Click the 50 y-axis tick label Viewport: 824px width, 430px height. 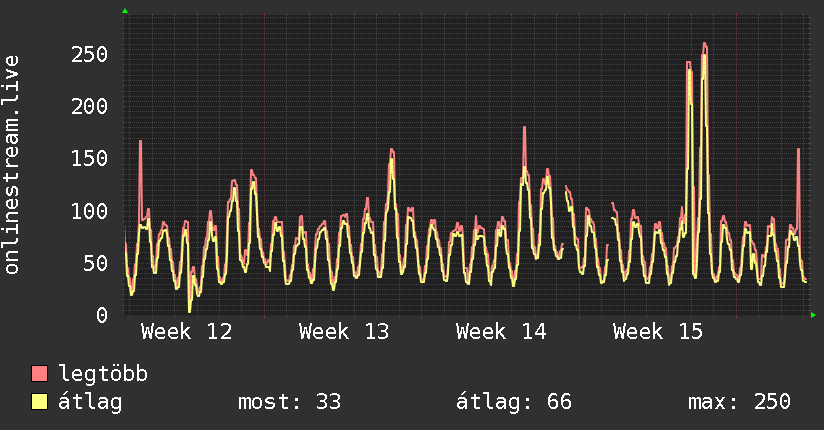point(96,263)
